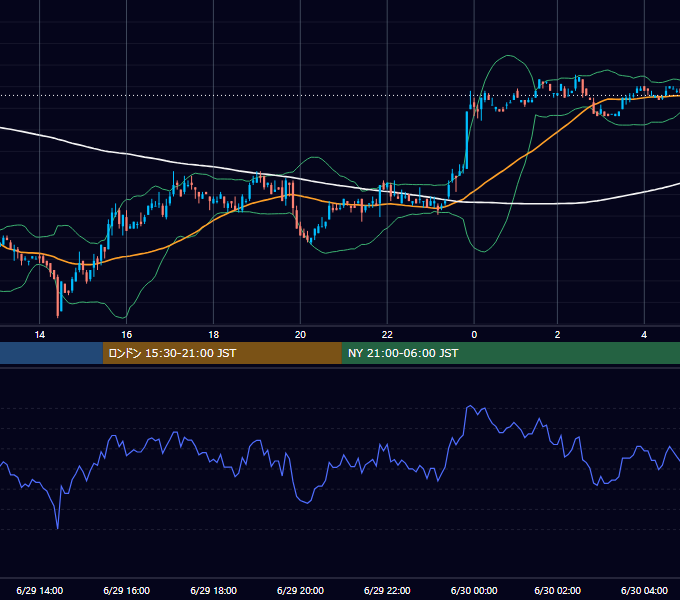Click the 2 hour axis label
This screenshot has height=600, width=680.
point(557,335)
